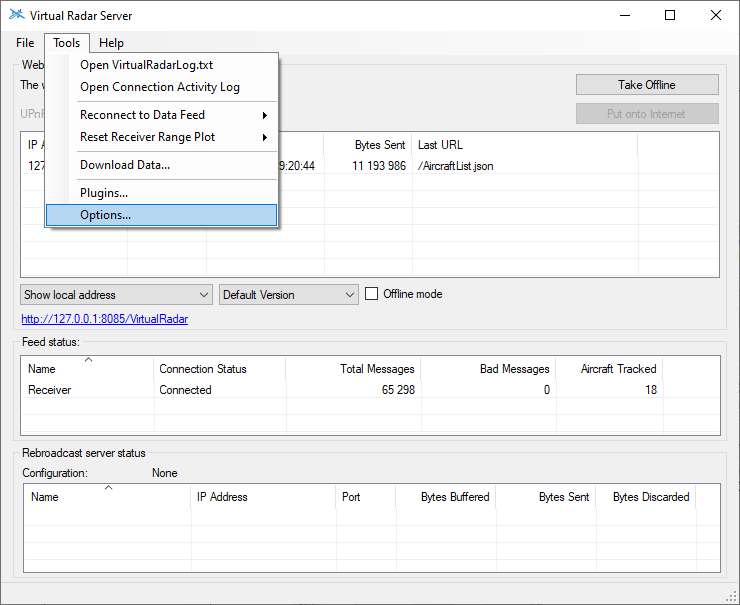Sort feed by Connection Status column
Viewport: 740px width, 605px height.
coord(219,369)
